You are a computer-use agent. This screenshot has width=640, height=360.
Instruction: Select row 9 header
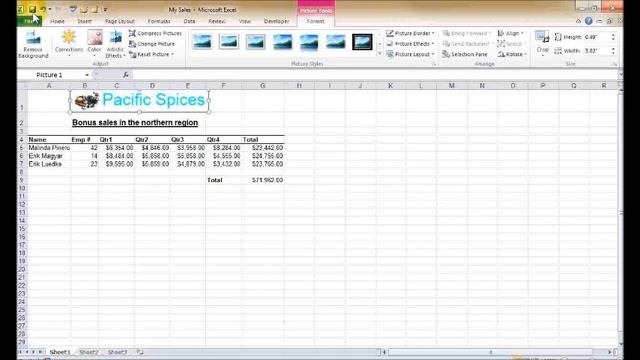click(22, 180)
